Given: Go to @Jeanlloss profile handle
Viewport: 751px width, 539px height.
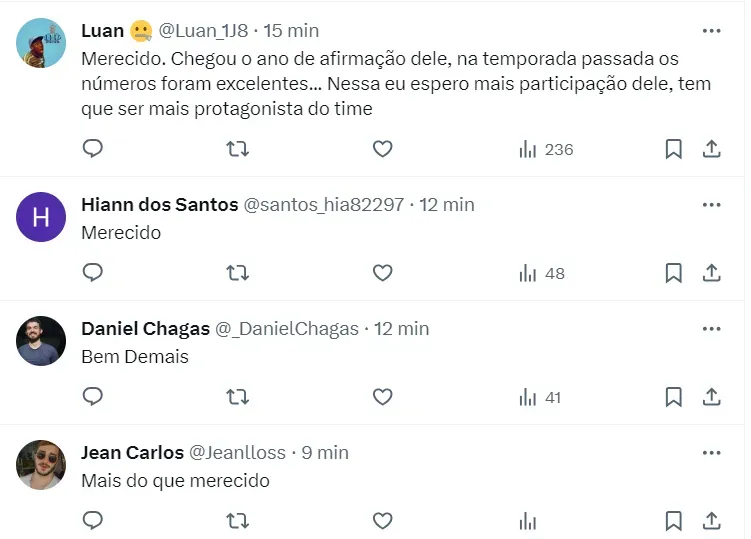Looking at the screenshot, I should 238,453.
